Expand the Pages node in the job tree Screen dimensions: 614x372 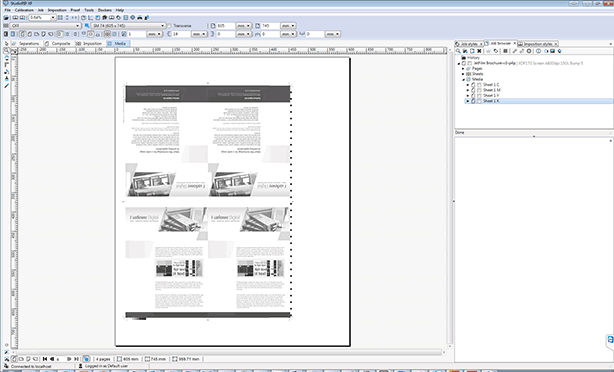coord(463,69)
